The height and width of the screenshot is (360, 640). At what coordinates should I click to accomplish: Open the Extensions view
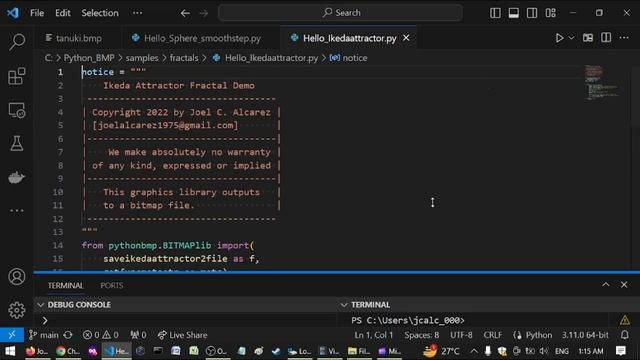click(17, 76)
